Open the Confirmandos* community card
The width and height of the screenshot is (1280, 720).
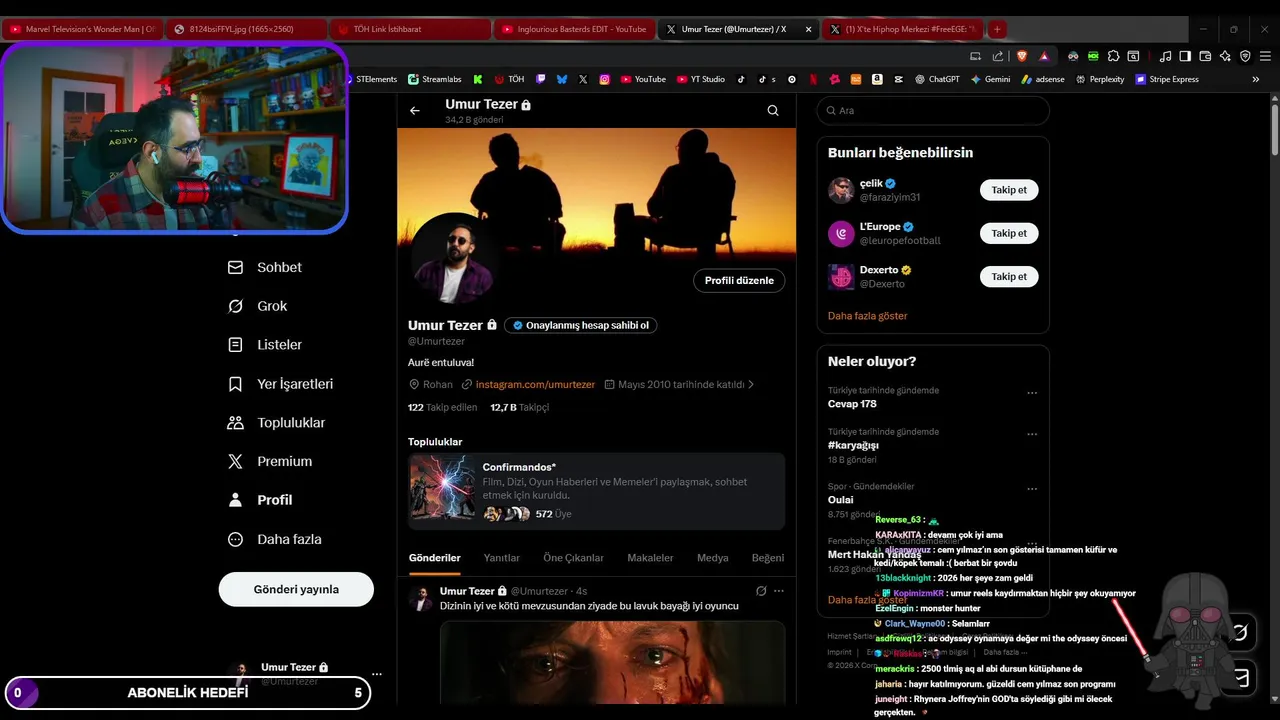coord(596,491)
